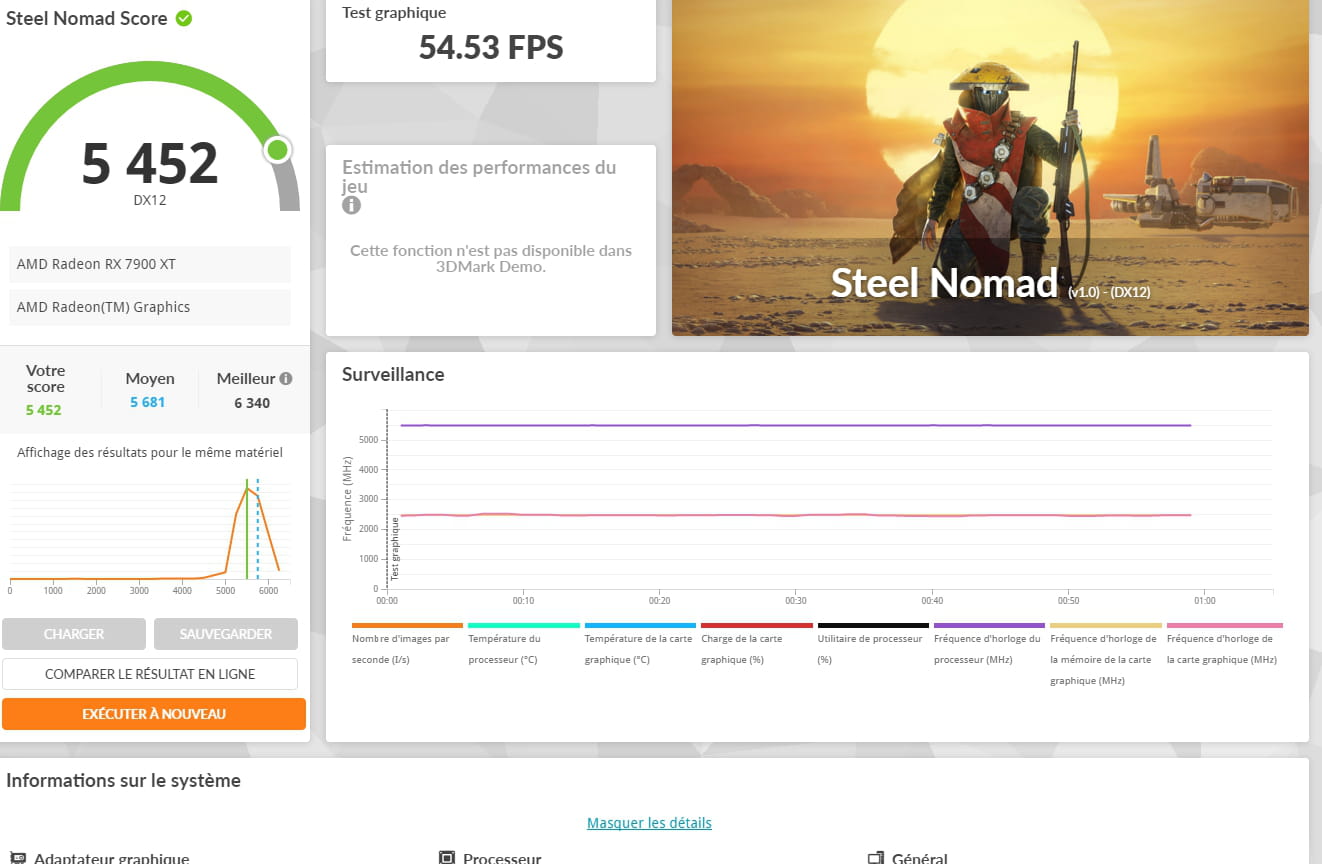
Task: Click the green knob on the score gauge
Action: (277, 150)
